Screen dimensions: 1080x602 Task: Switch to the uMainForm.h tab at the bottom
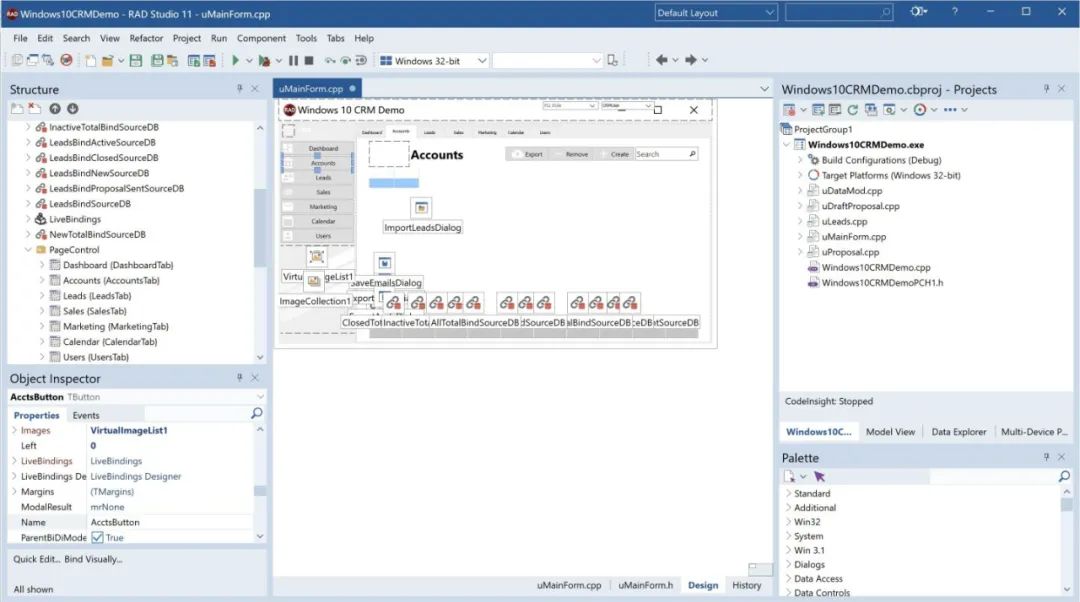[645, 585]
